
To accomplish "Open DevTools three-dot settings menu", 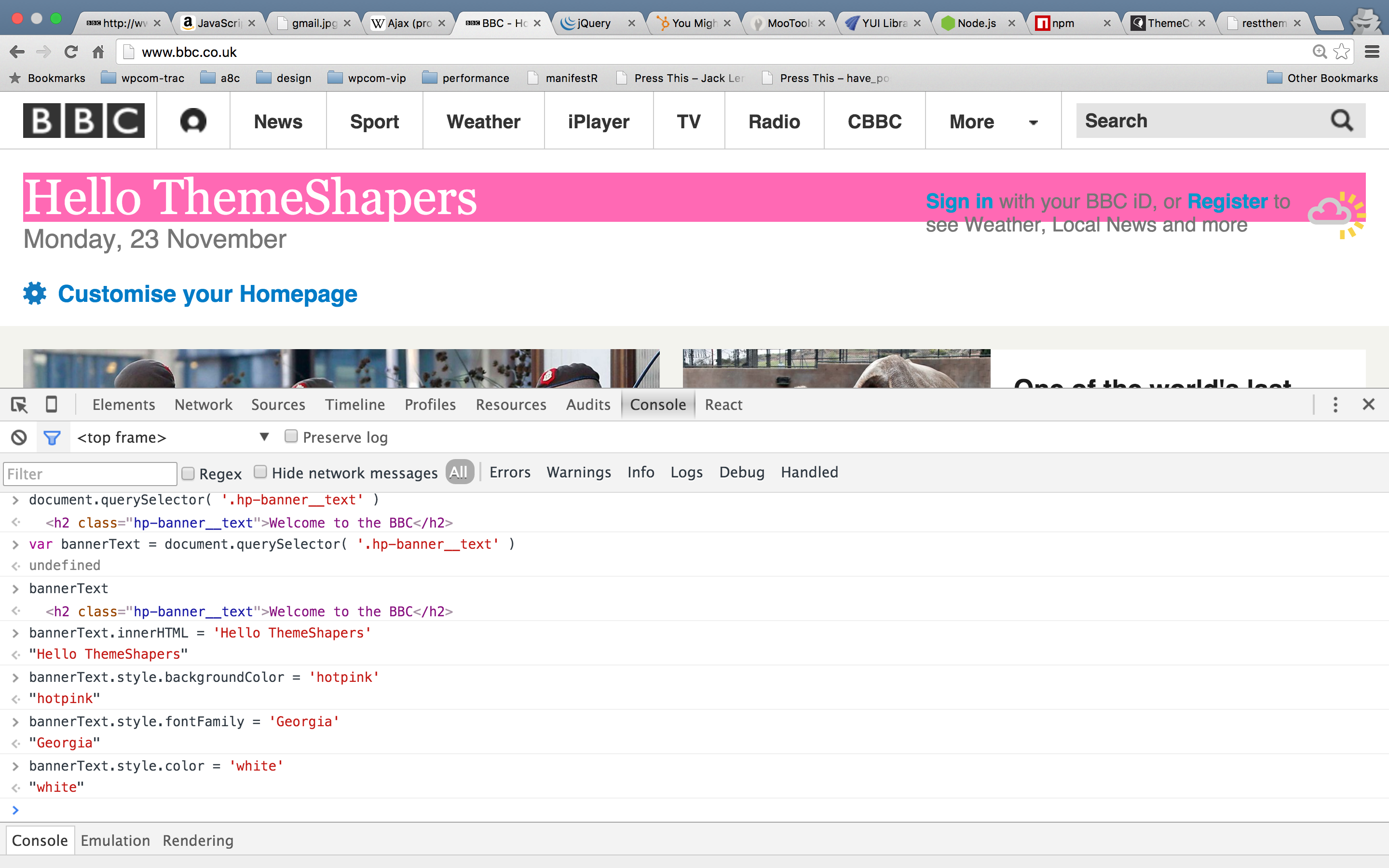I will [1335, 404].
